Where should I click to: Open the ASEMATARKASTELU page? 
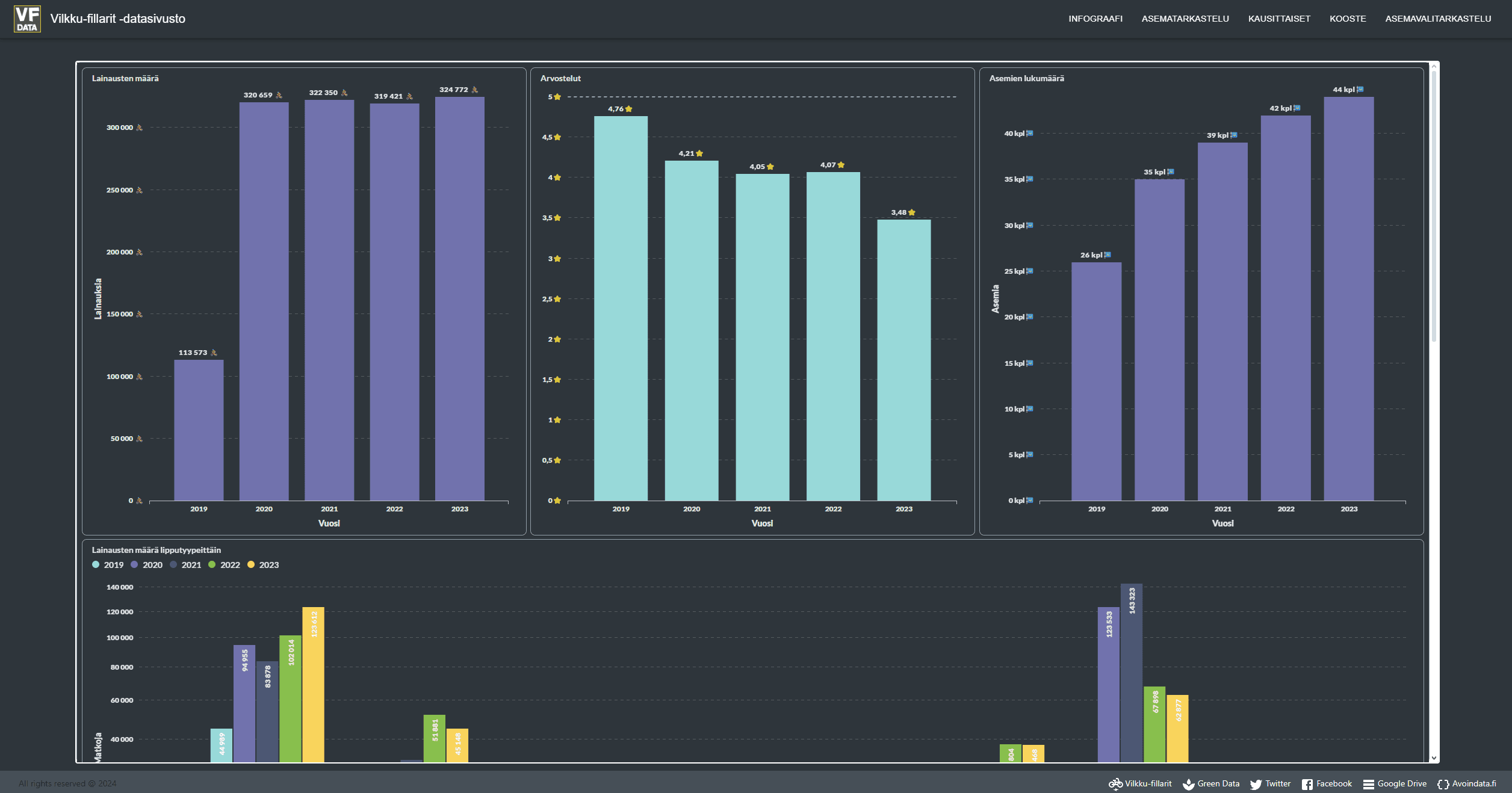pos(1185,19)
